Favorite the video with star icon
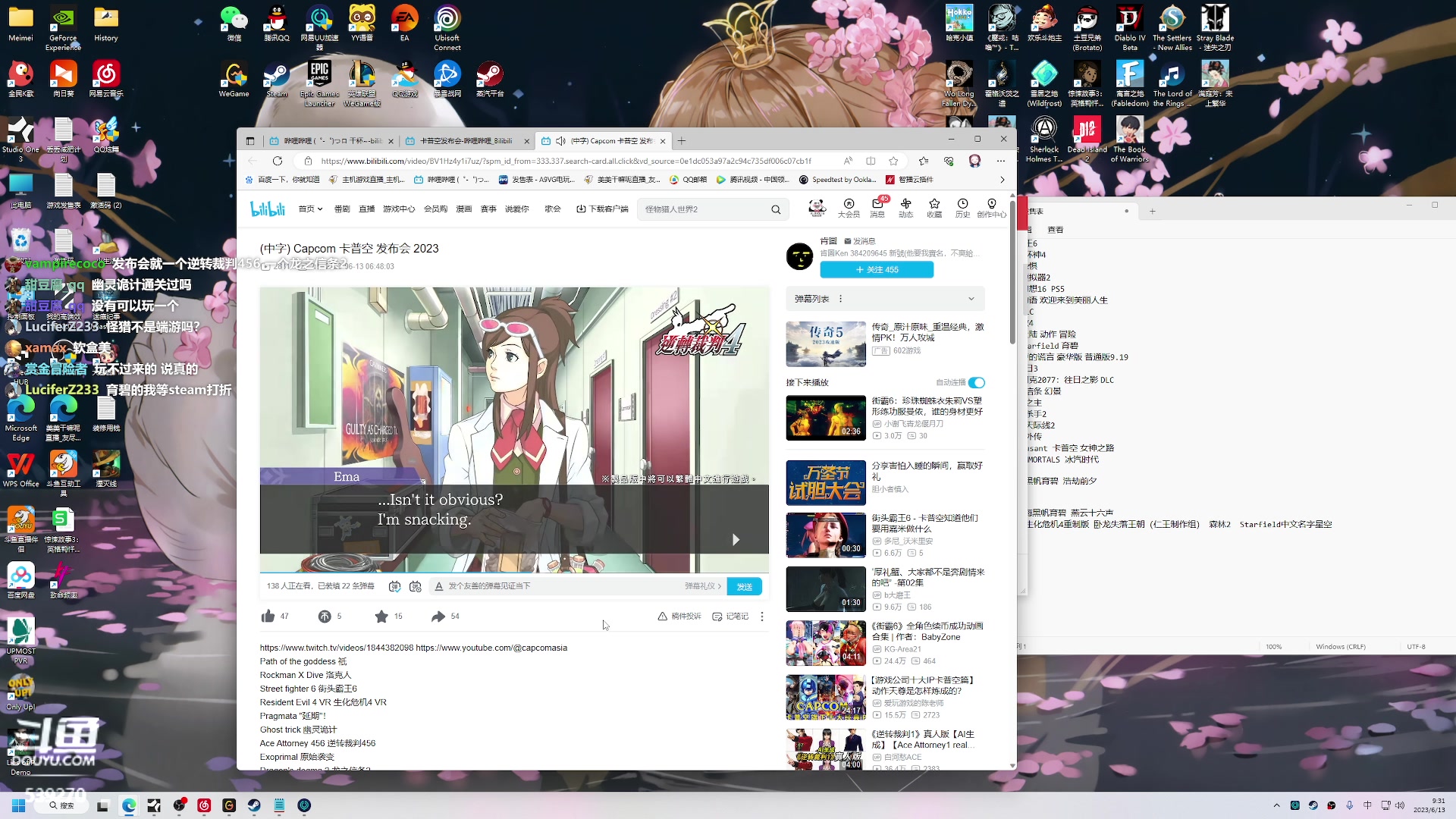Viewport: 1456px width, 819px height. (x=381, y=617)
